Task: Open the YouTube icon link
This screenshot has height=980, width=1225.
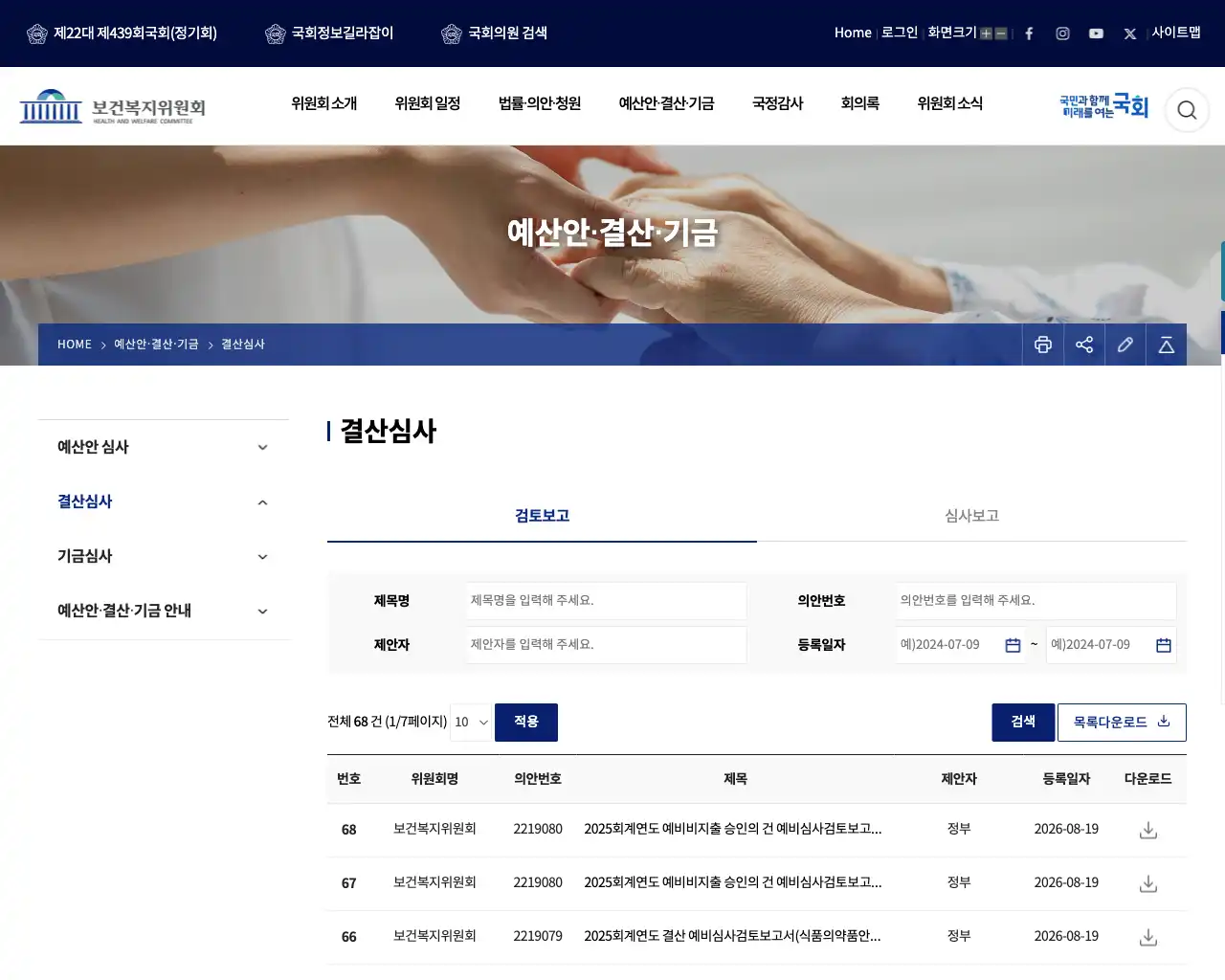Action: 1096,33
